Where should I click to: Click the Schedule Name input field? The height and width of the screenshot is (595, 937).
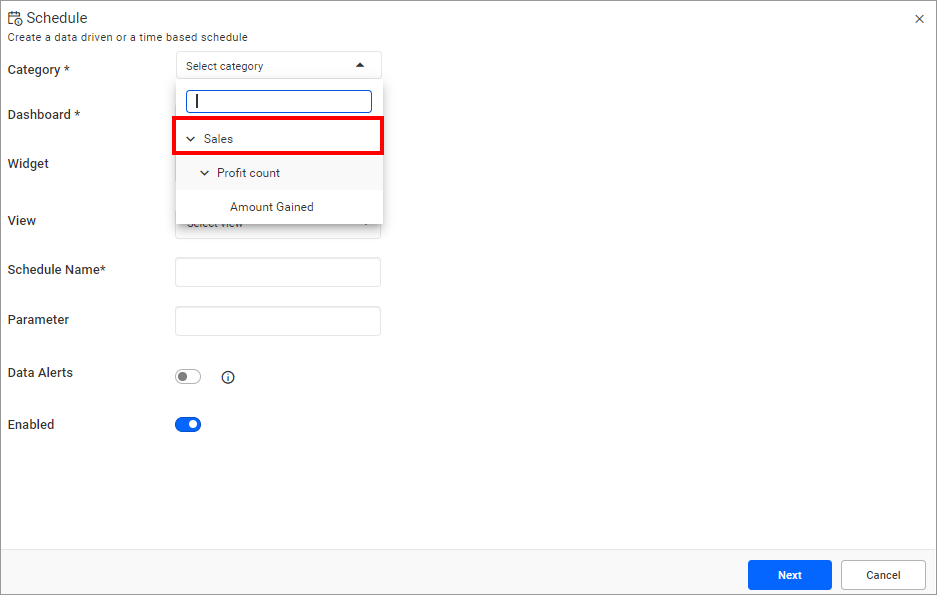click(278, 271)
